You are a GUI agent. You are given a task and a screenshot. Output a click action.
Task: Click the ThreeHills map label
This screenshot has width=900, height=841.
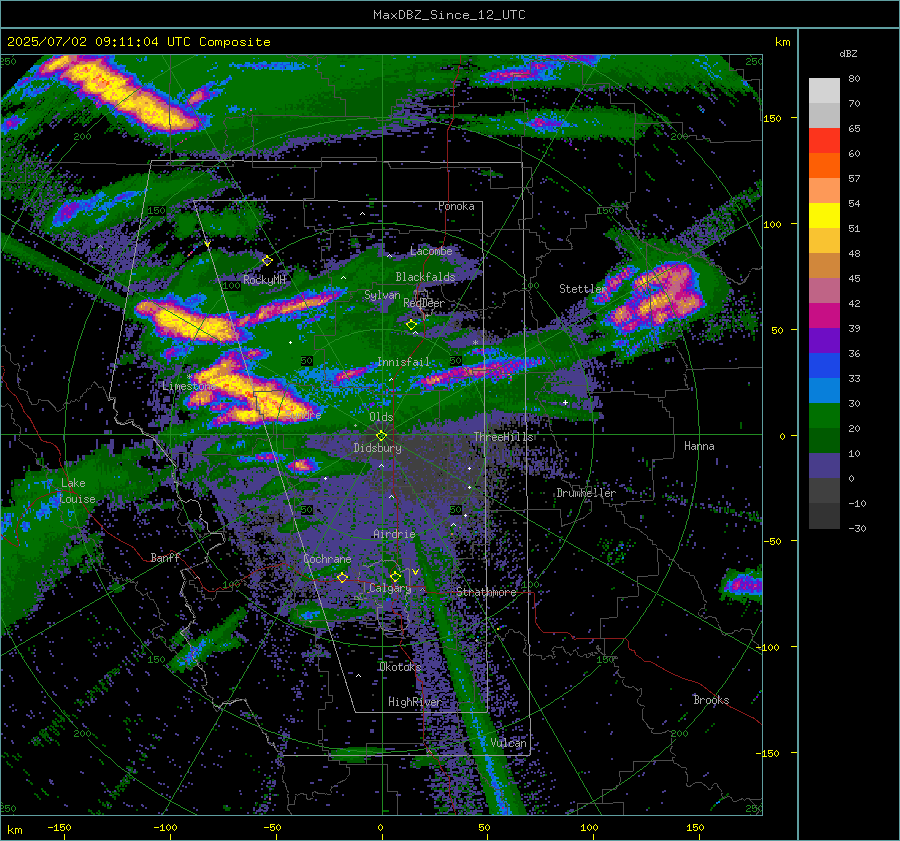click(503, 437)
